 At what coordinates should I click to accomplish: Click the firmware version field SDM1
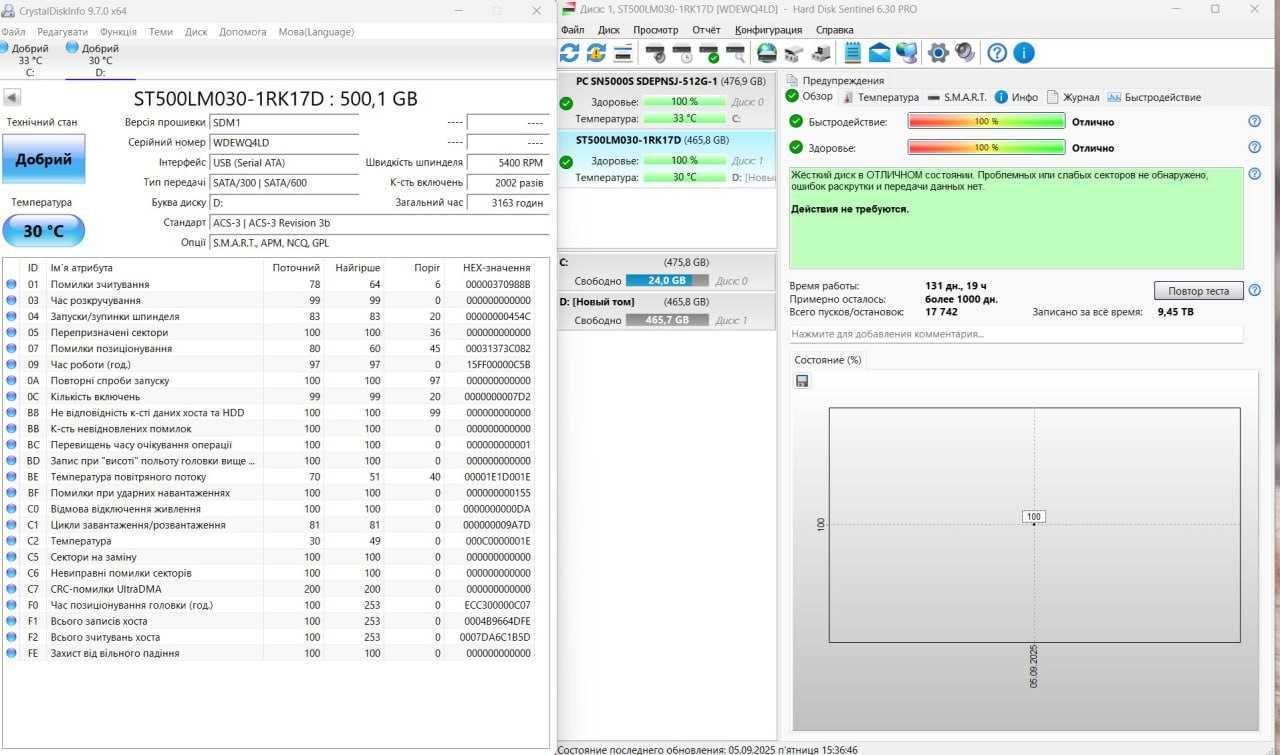[284, 122]
